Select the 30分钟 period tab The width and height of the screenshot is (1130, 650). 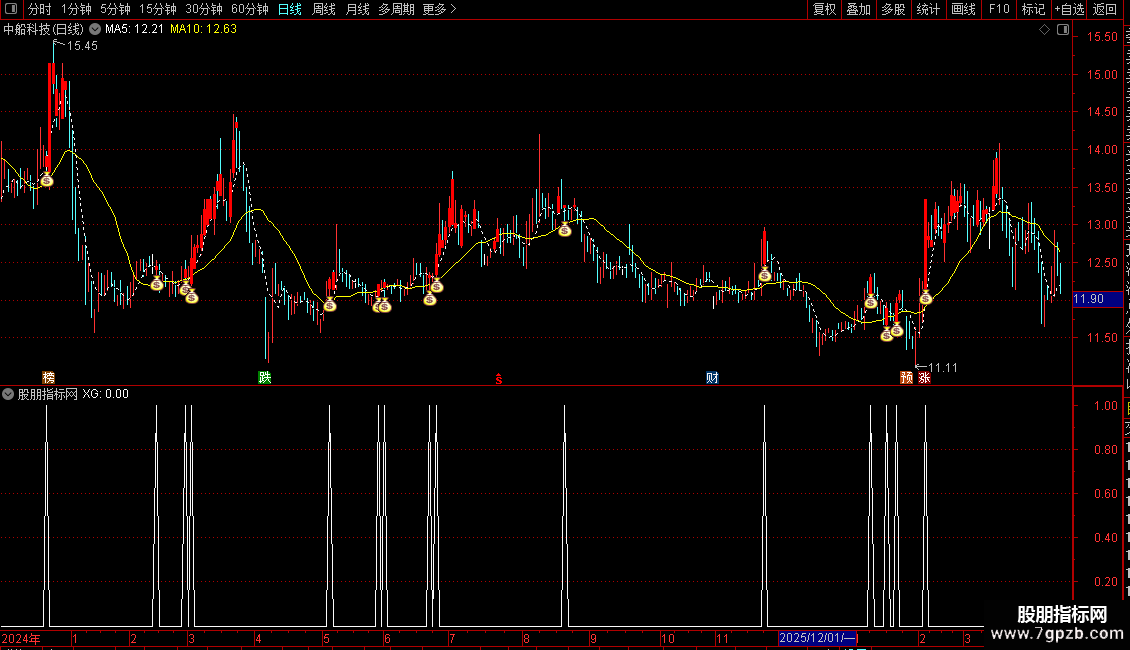click(x=204, y=9)
